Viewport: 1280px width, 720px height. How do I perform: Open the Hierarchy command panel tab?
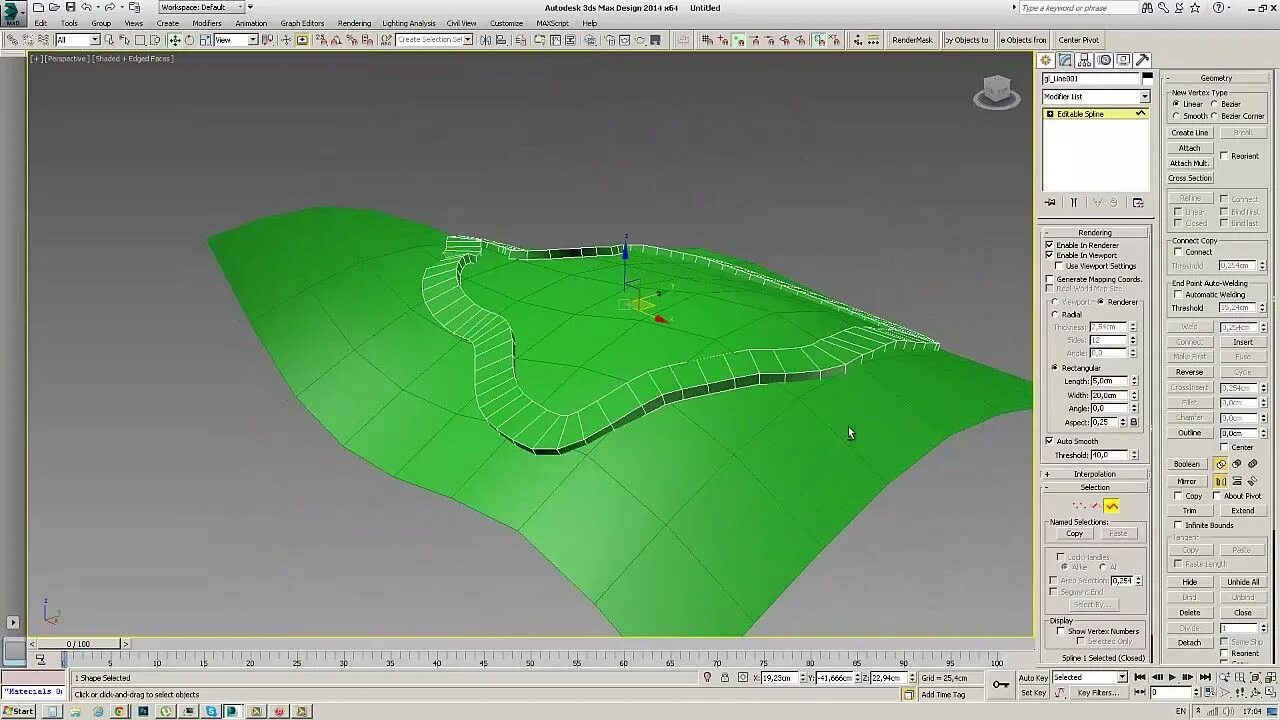coord(1084,60)
